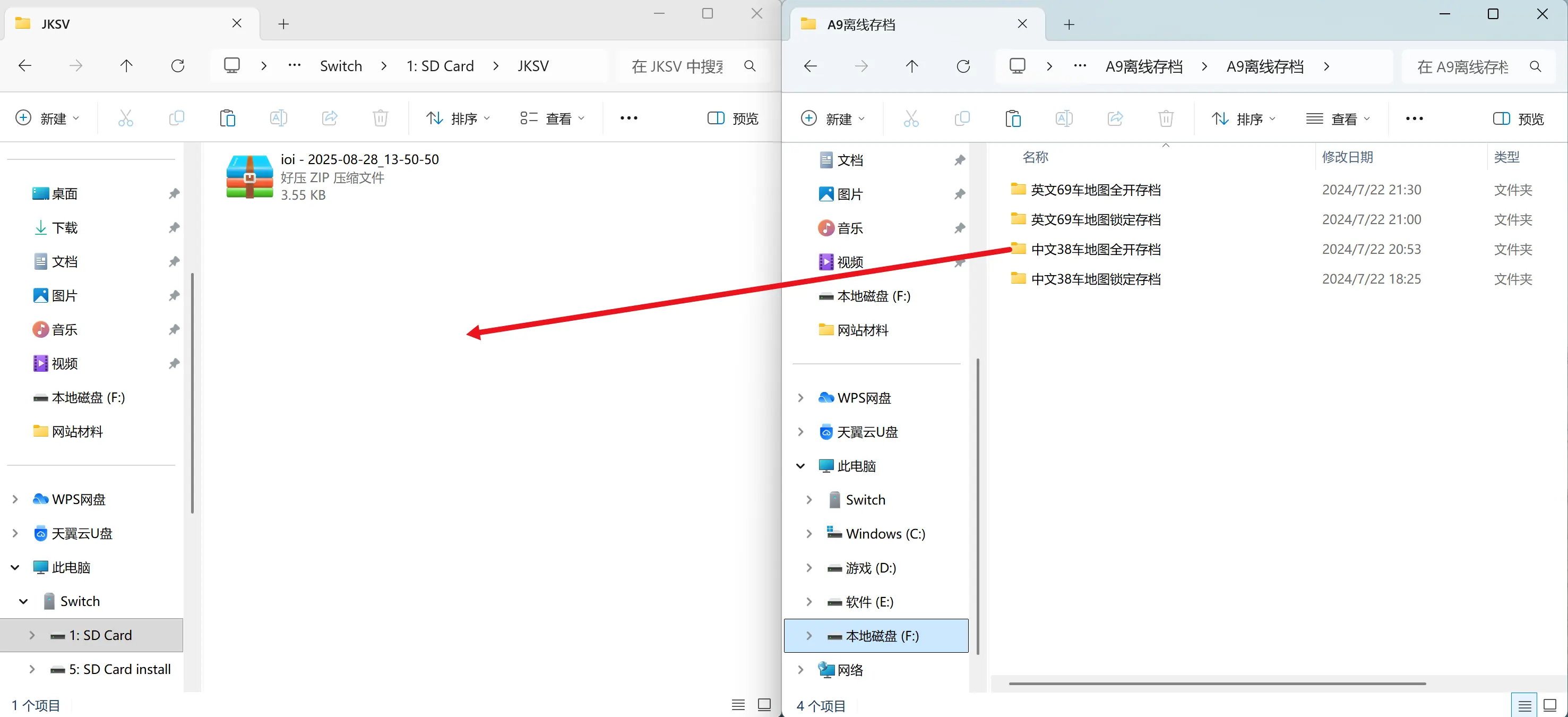Click the up-folder arrow in A9离线存档 window
The width and height of the screenshot is (1568, 717).
[x=912, y=66]
